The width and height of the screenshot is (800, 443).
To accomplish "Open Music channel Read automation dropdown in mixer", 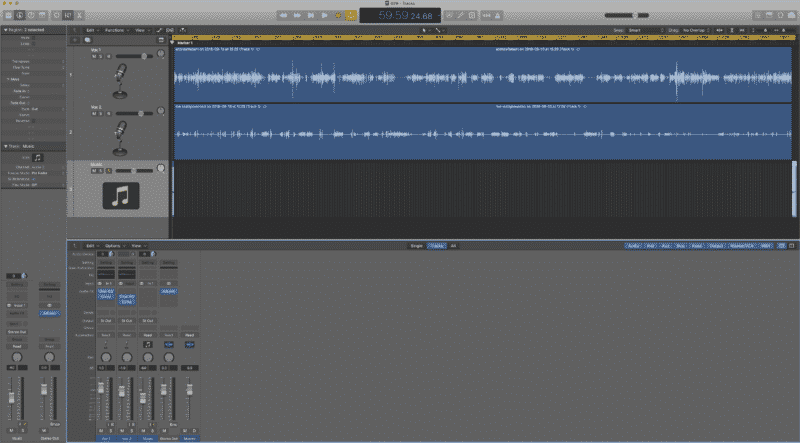I will coord(148,335).
